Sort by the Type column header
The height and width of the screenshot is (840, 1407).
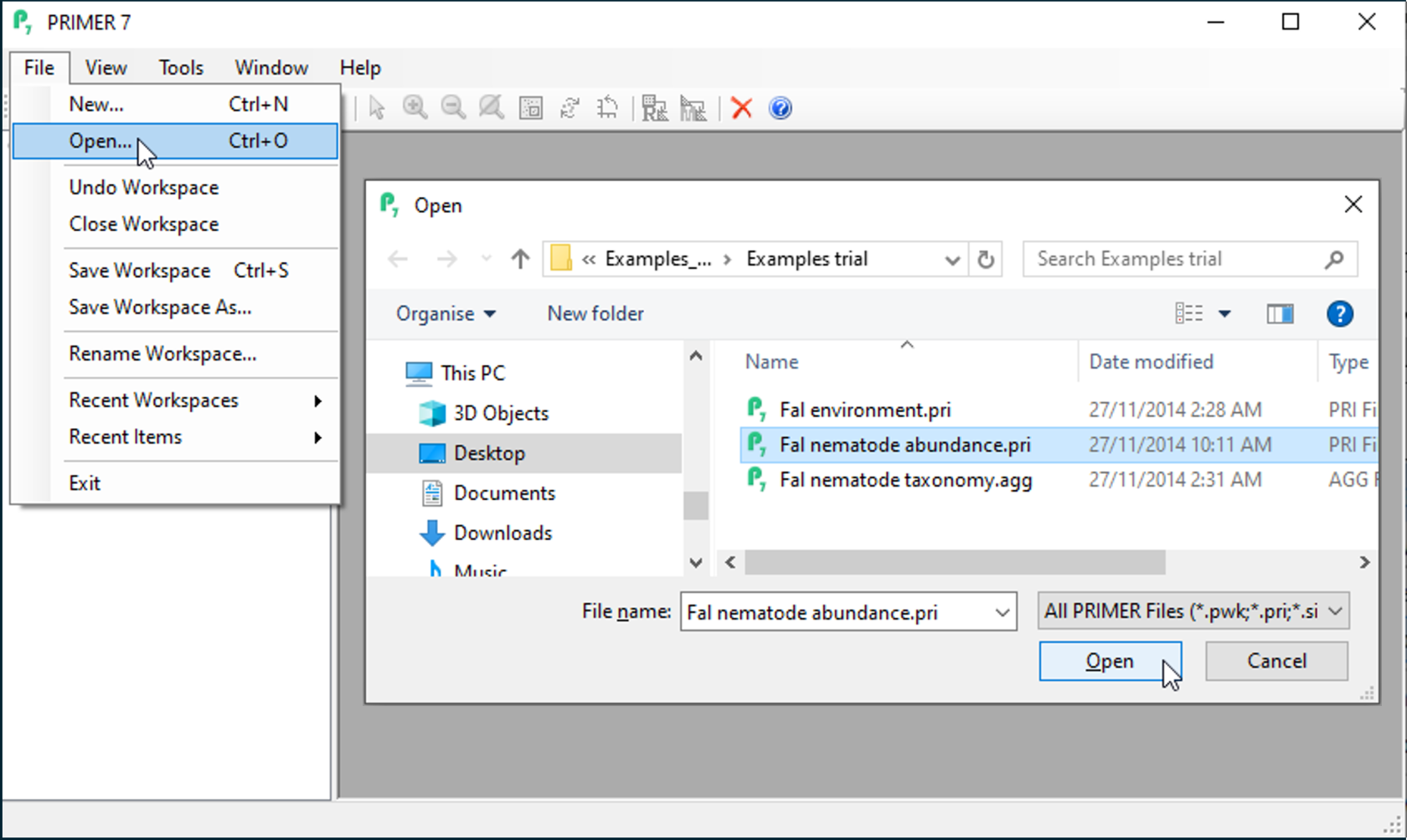pos(1348,362)
